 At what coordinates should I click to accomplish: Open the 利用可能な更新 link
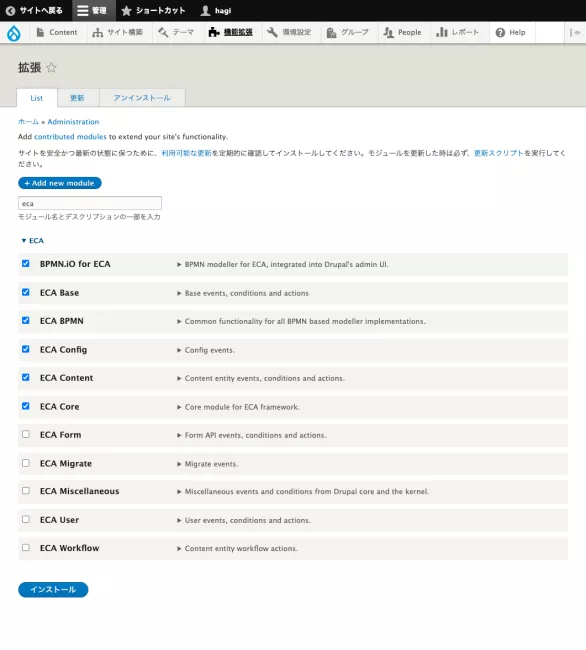click(x=186, y=153)
